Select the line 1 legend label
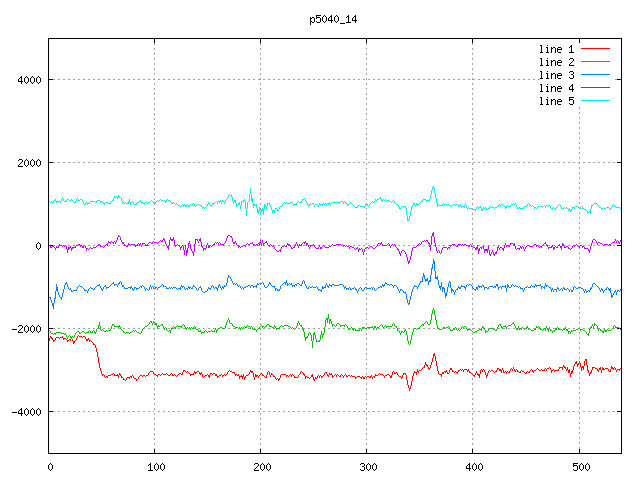Image resolution: width=640 pixels, height=480 pixels. pos(556,49)
